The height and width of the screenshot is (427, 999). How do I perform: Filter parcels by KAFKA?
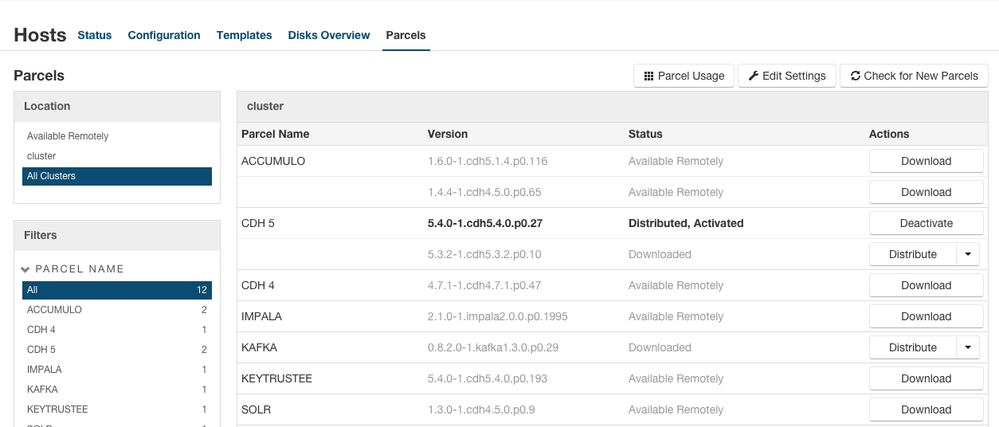tap(117, 389)
